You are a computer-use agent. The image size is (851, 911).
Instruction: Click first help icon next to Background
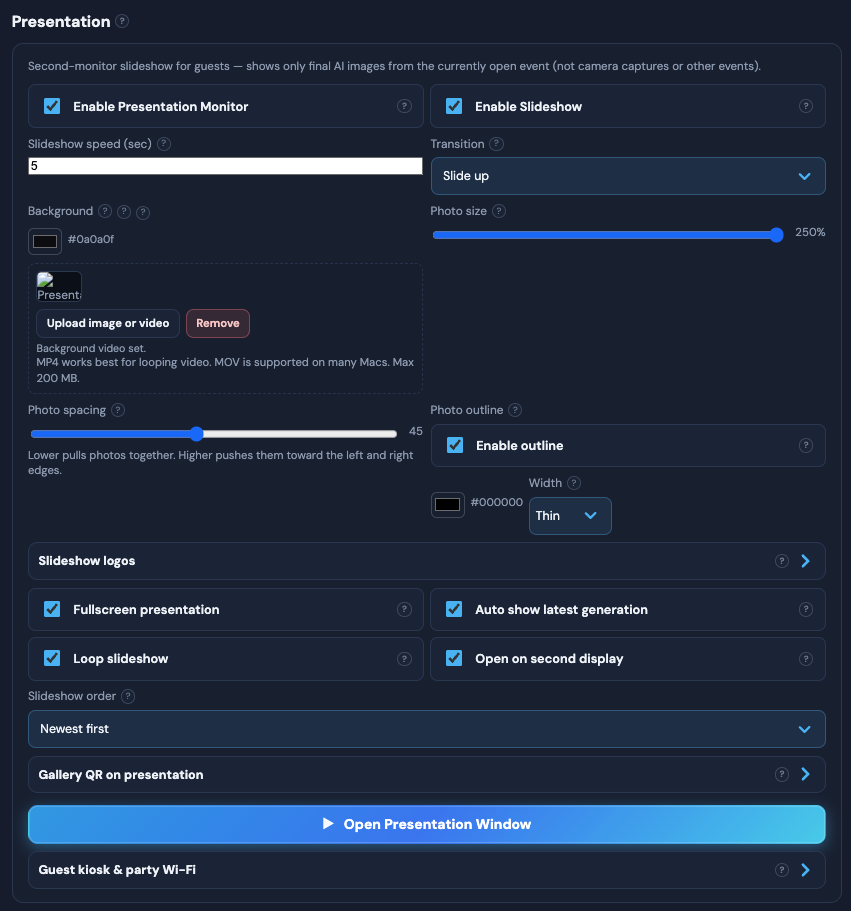105,211
